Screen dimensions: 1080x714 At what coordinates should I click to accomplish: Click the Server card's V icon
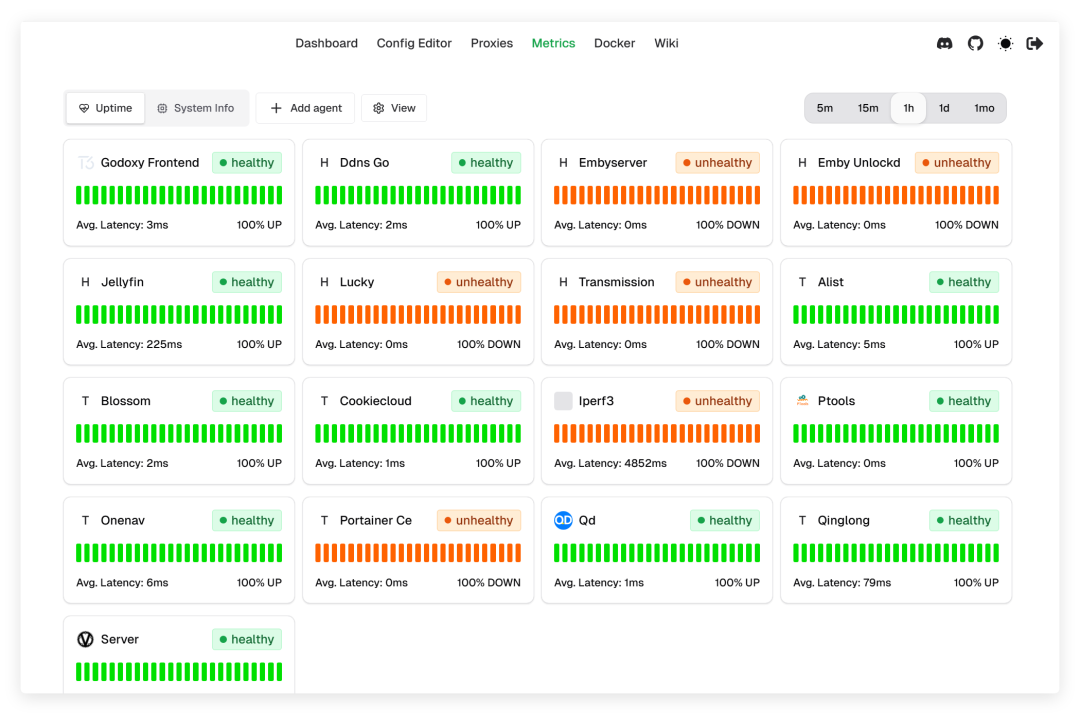point(85,639)
